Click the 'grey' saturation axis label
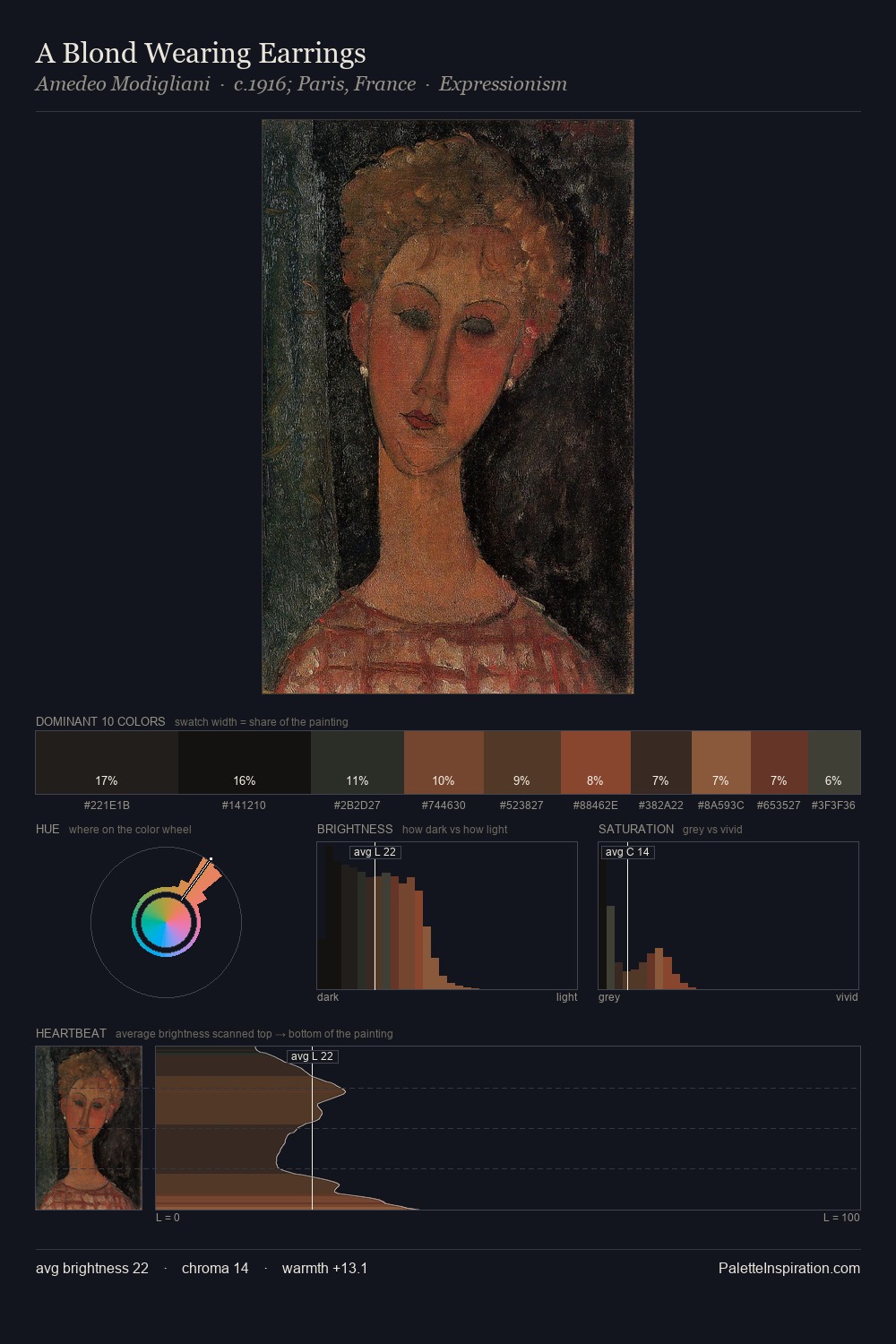 [609, 997]
